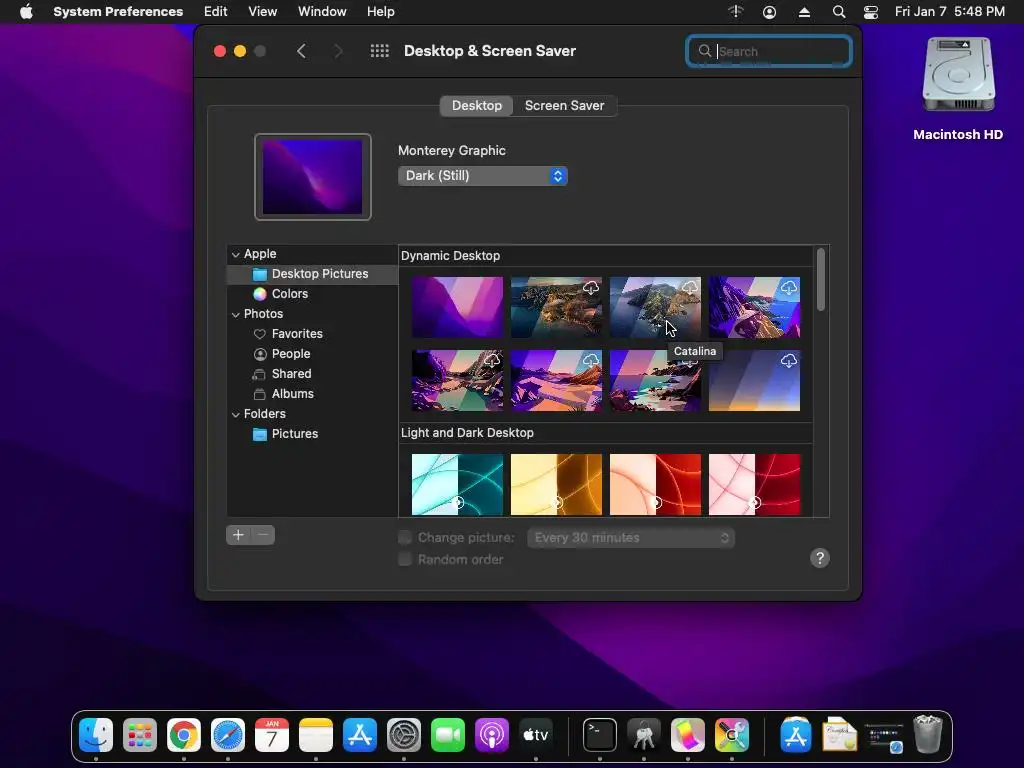This screenshot has height=768, width=1024.
Task: Open Control Center in menu bar
Action: 871,12
